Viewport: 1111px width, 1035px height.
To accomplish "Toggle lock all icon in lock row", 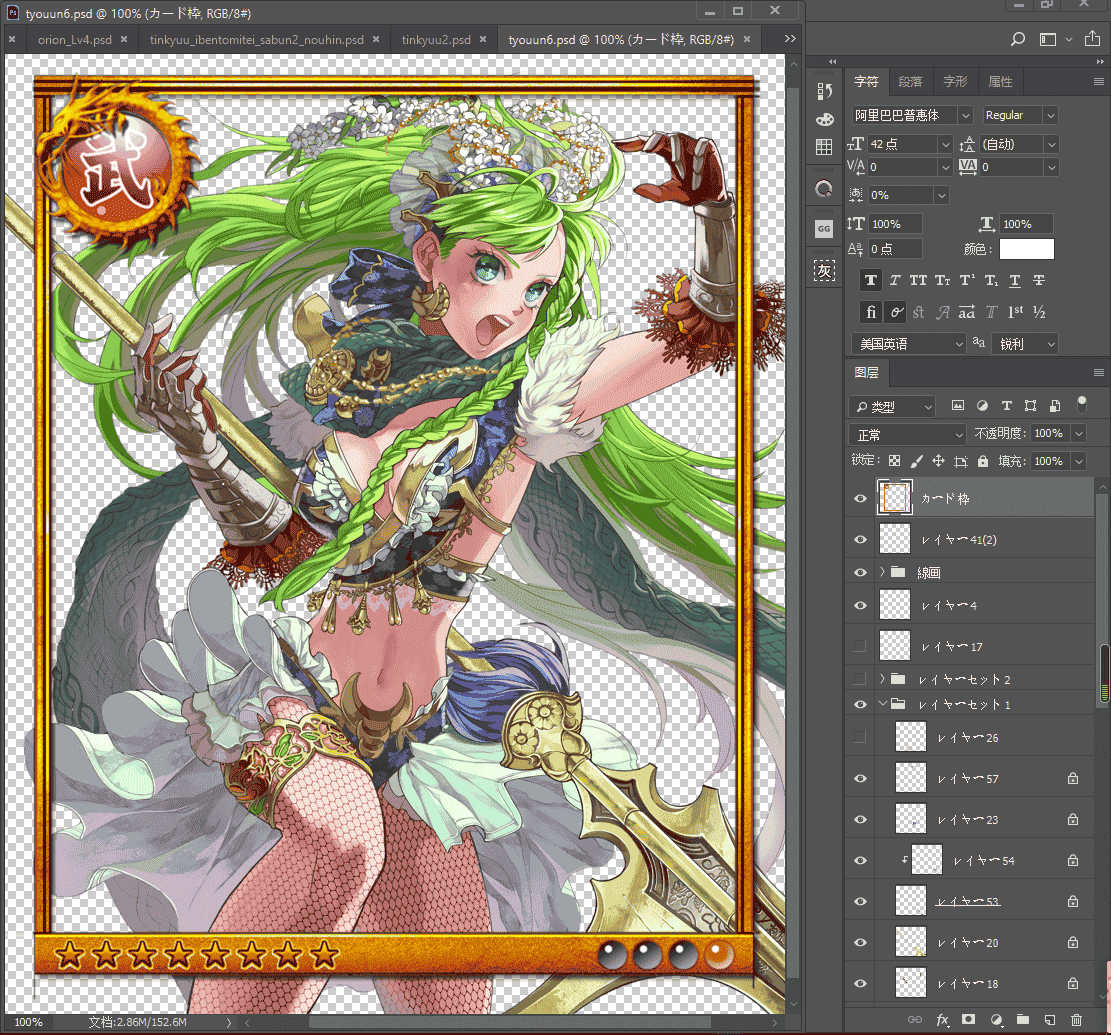I will 982,461.
